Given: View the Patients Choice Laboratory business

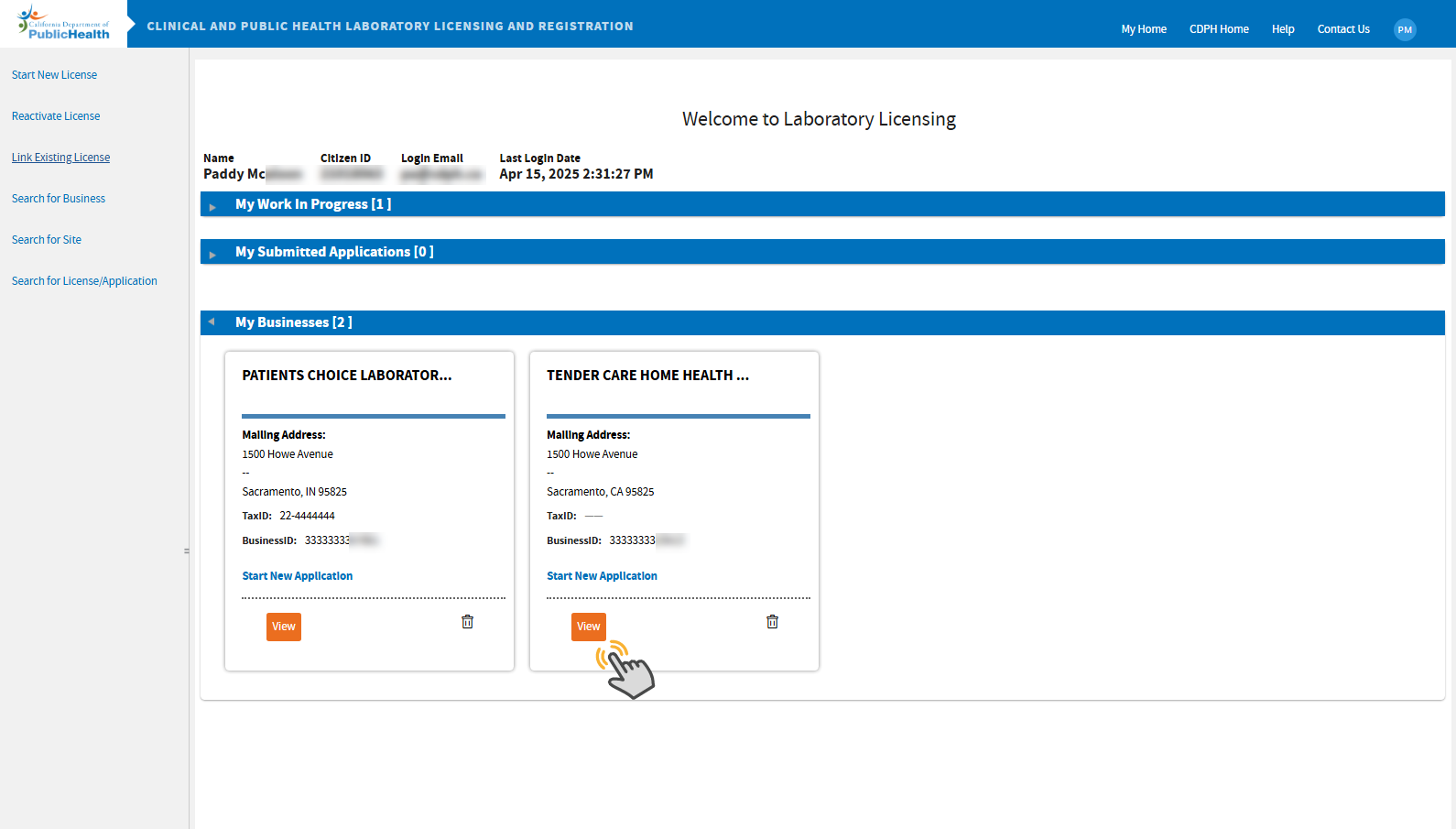Looking at the screenshot, I should [283, 627].
